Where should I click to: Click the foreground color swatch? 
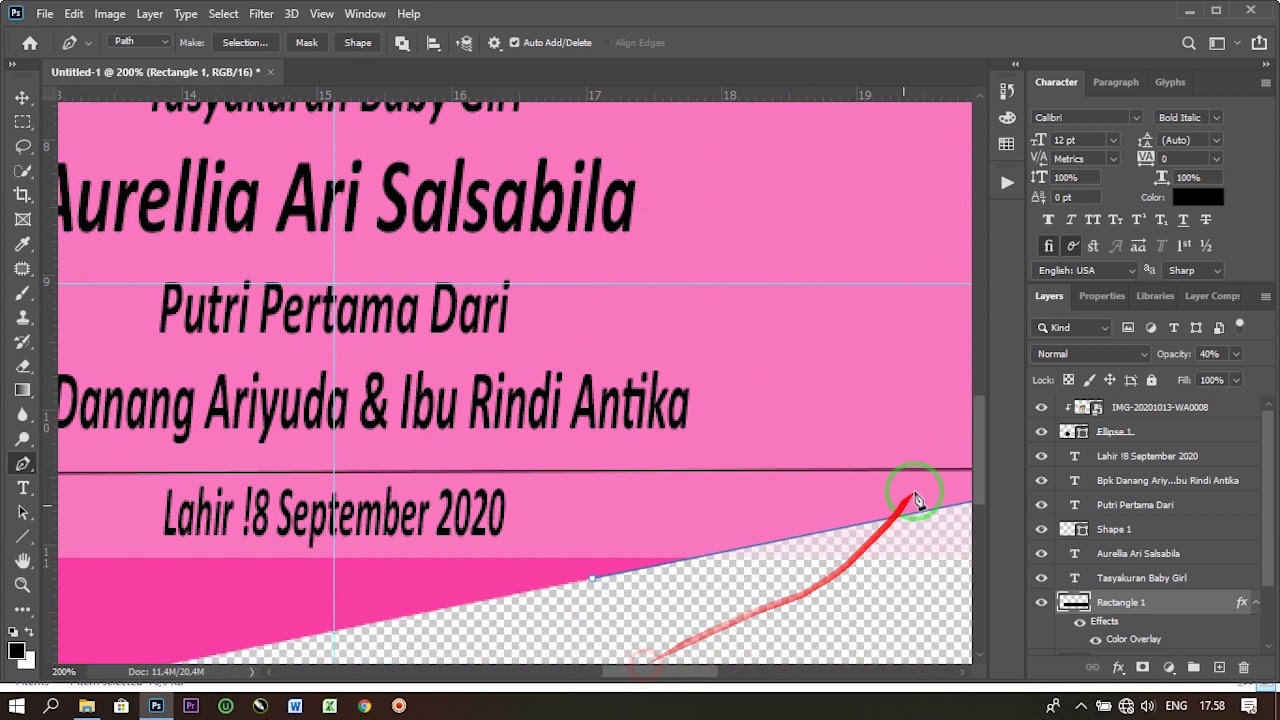[17, 651]
